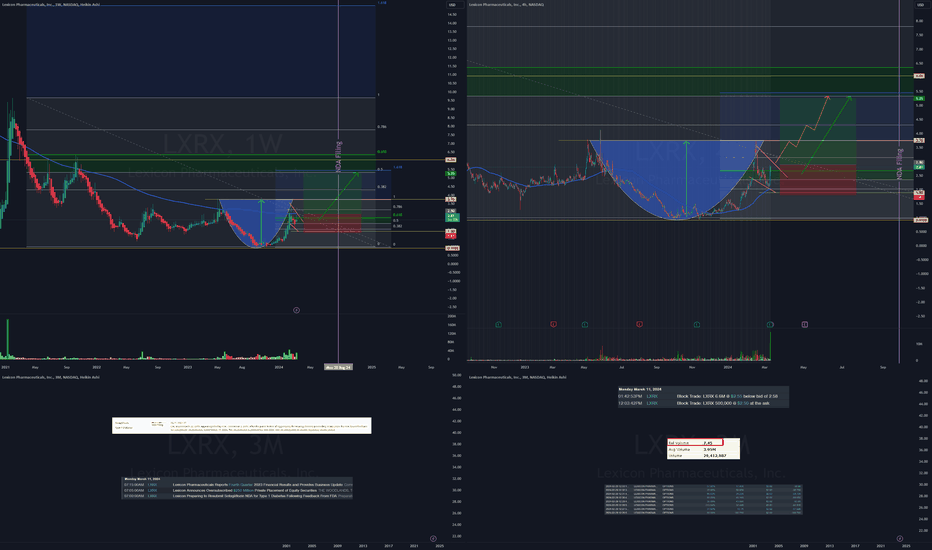Click the Block Trade 500,000 at the ask row

click(x=703, y=403)
